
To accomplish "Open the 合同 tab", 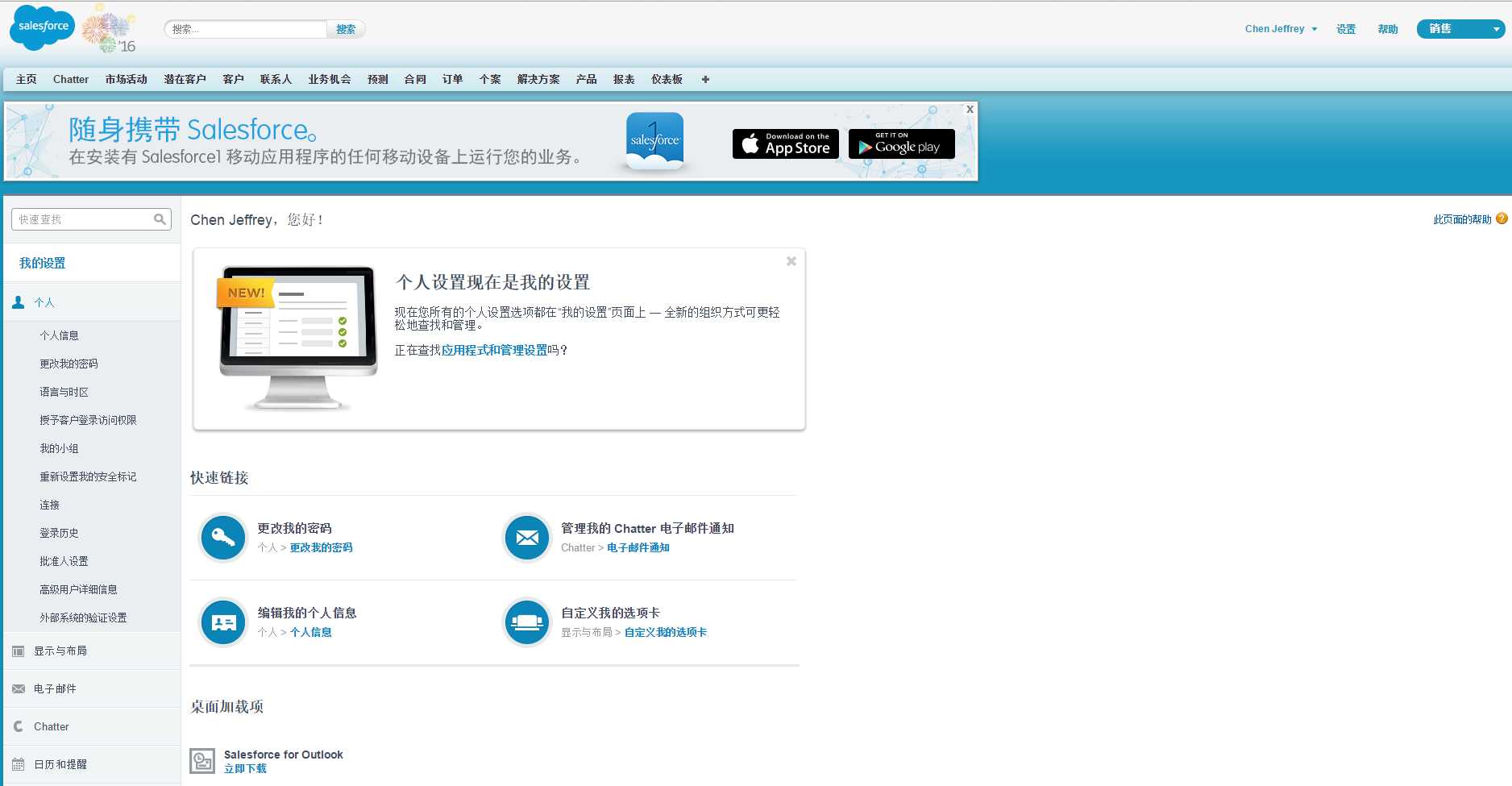I will tap(415, 79).
